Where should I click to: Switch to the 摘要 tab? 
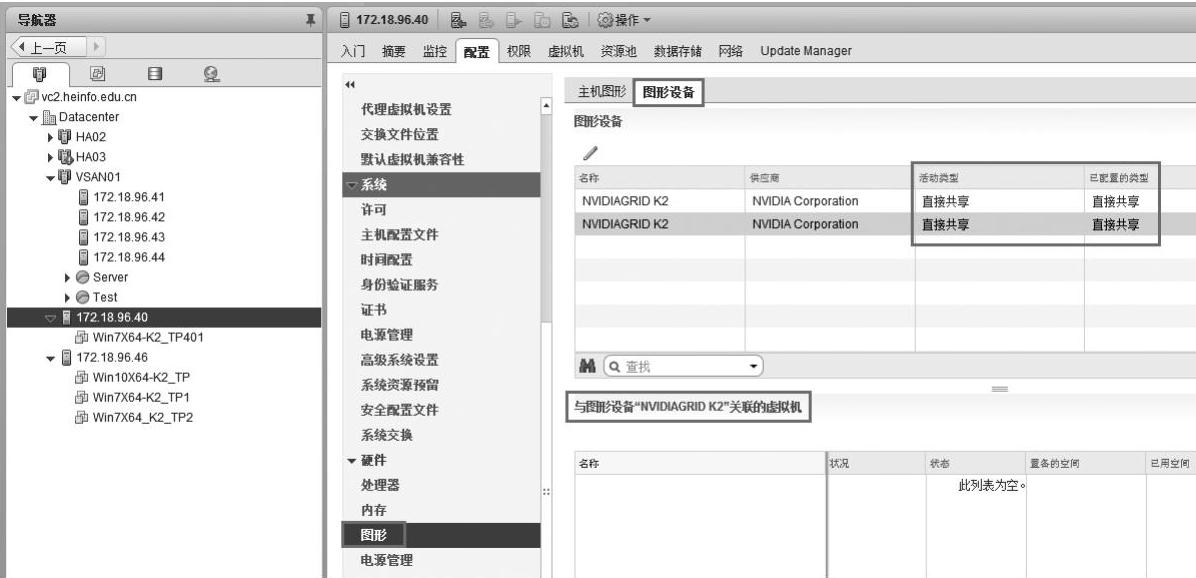pyautogui.click(x=394, y=51)
